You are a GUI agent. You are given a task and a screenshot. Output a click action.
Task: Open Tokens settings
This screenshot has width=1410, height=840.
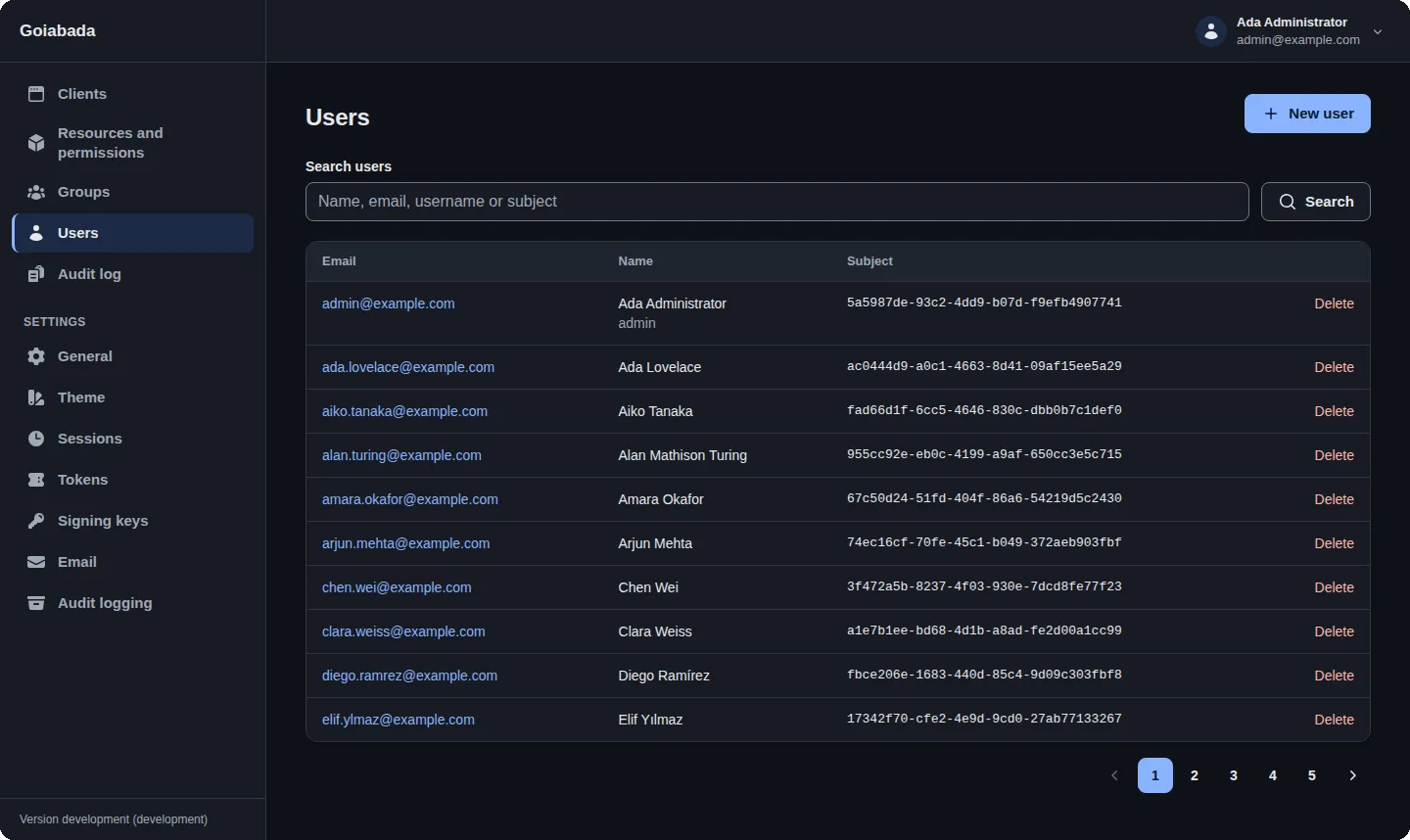coord(133,480)
